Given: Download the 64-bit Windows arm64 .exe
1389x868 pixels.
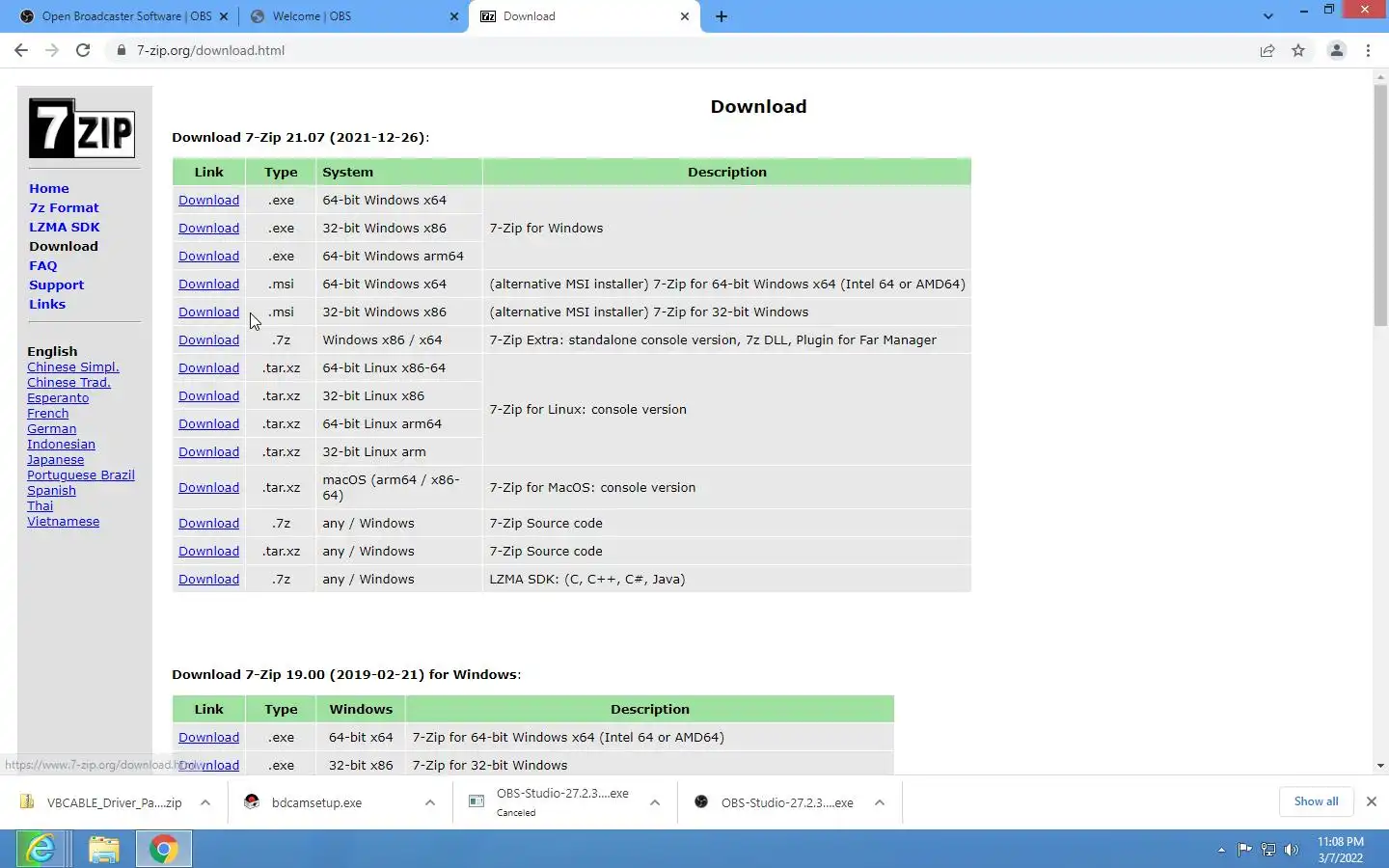Looking at the screenshot, I should coord(208,257).
